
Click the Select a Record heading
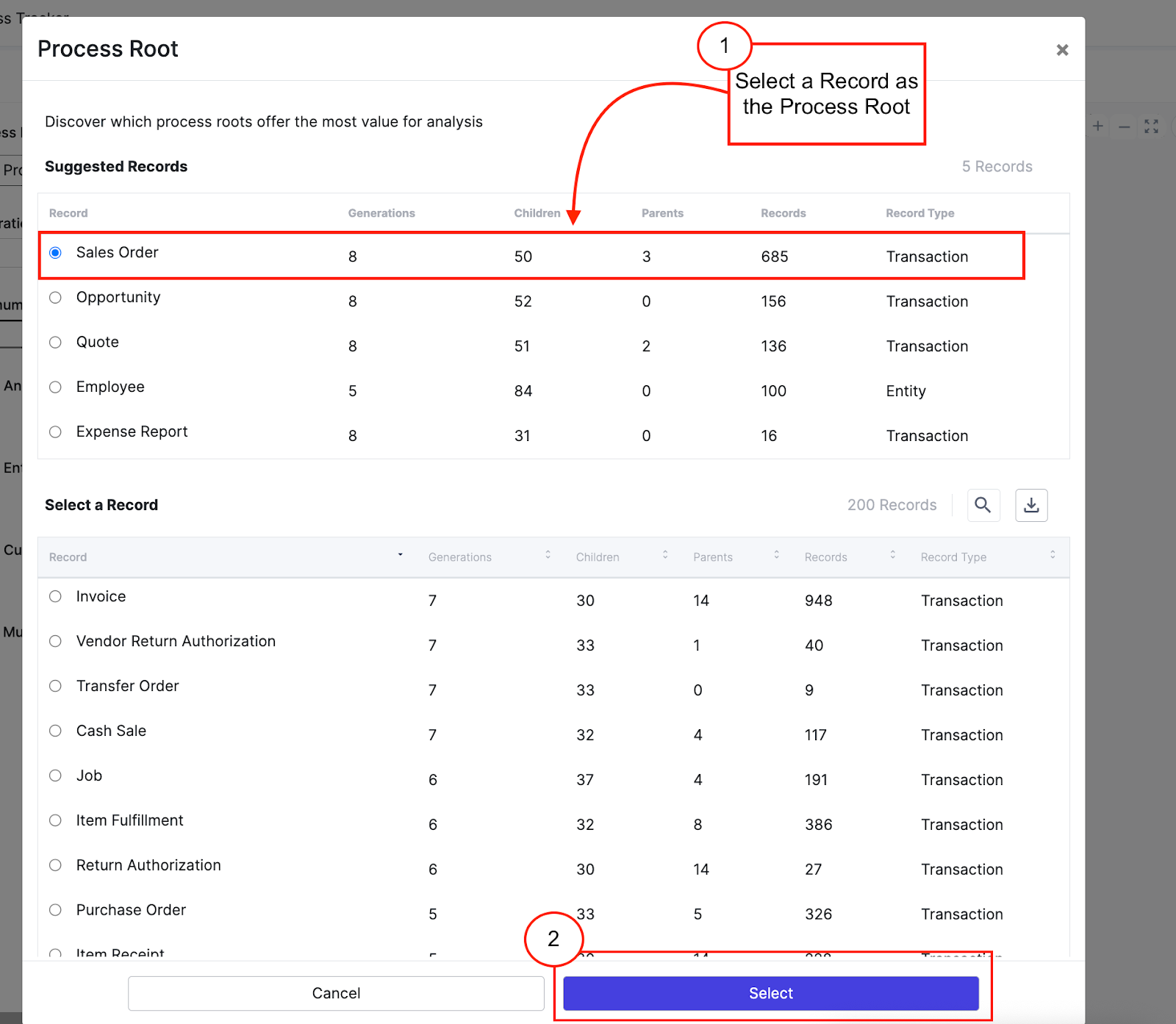(101, 505)
